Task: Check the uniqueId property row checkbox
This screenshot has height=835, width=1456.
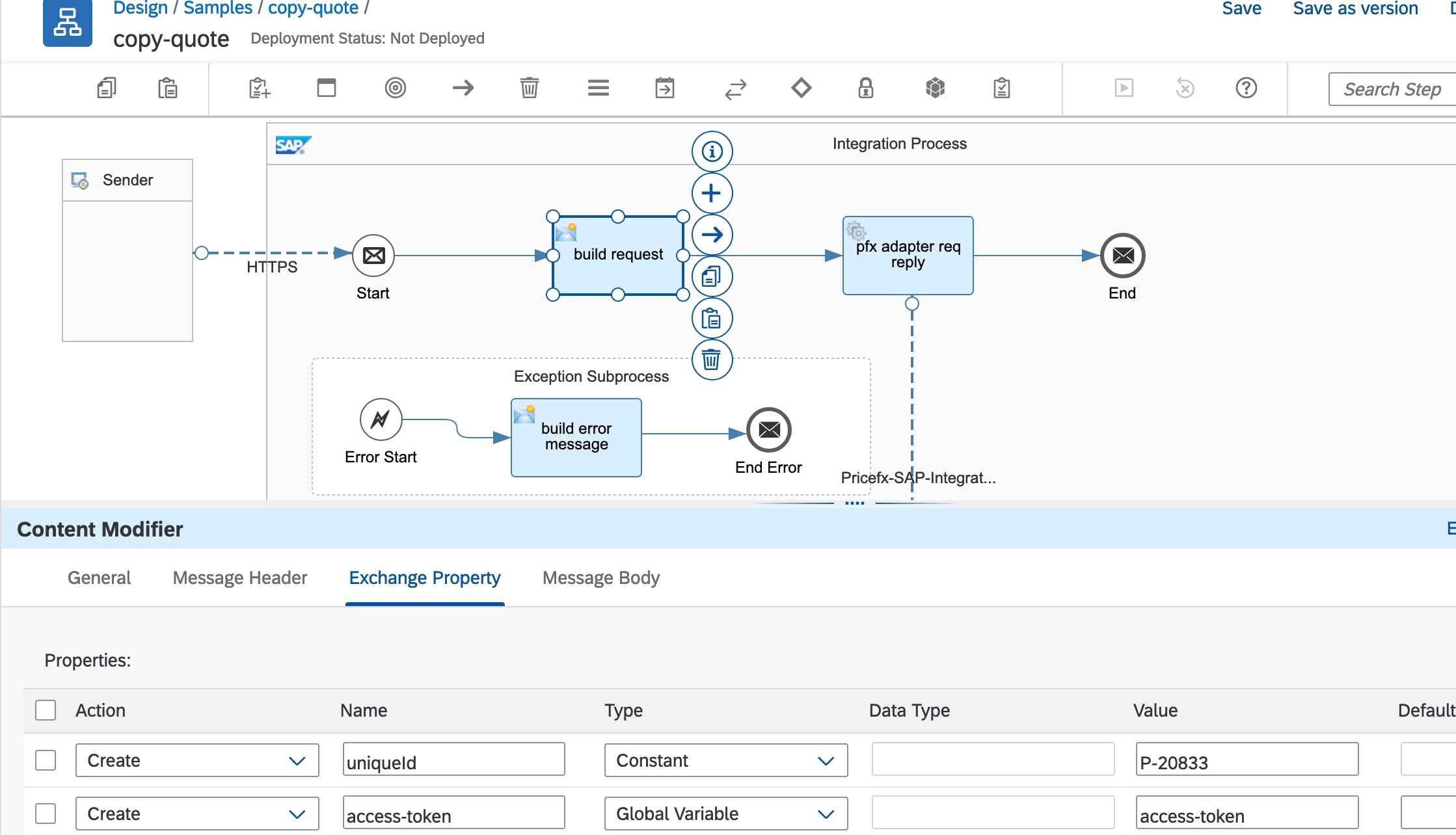Action: [46, 760]
